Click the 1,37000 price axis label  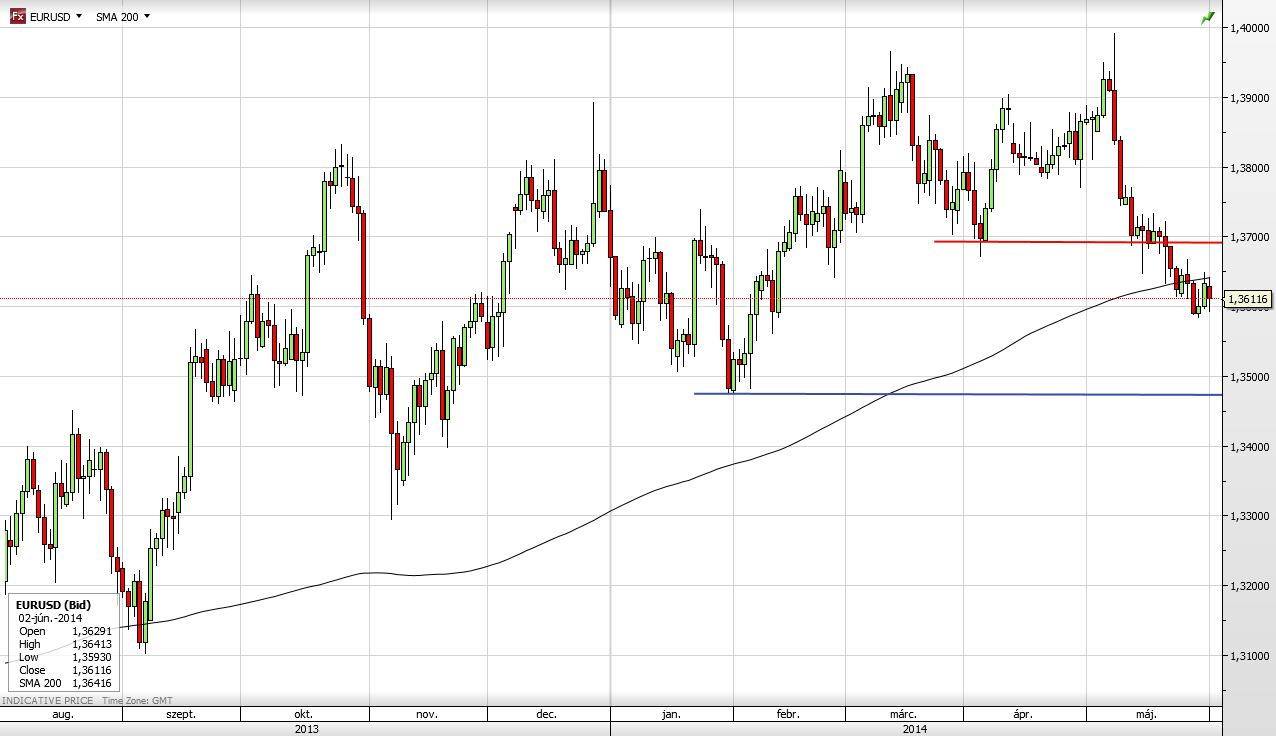point(1249,238)
